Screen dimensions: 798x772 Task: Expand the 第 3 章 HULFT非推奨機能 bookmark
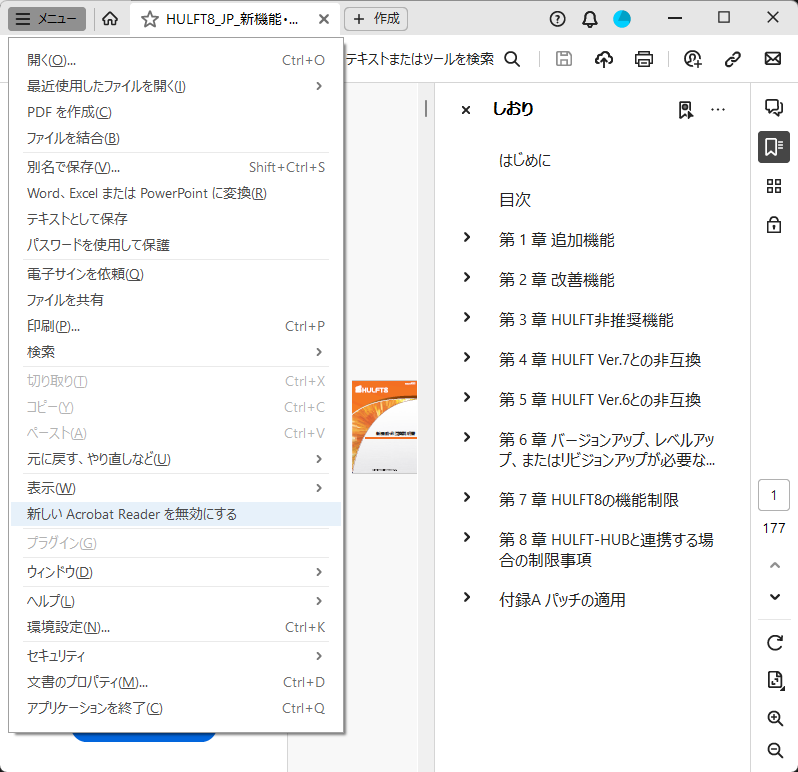[467, 317]
